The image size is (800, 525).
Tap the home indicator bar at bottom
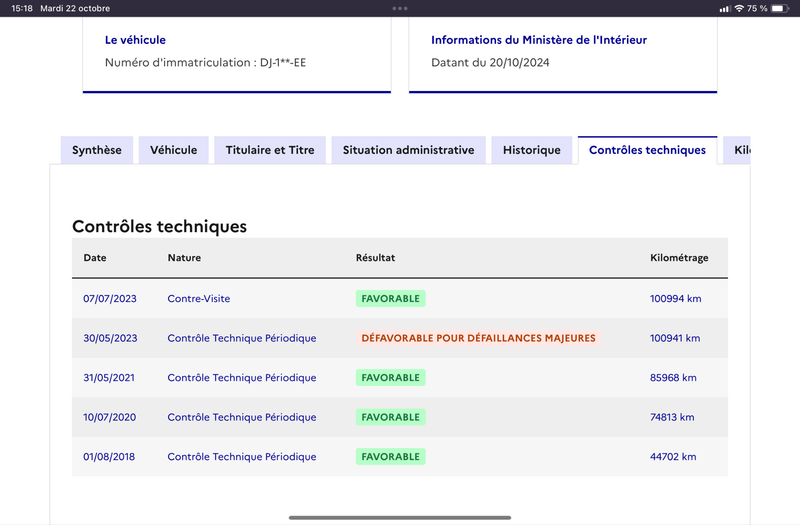400,517
